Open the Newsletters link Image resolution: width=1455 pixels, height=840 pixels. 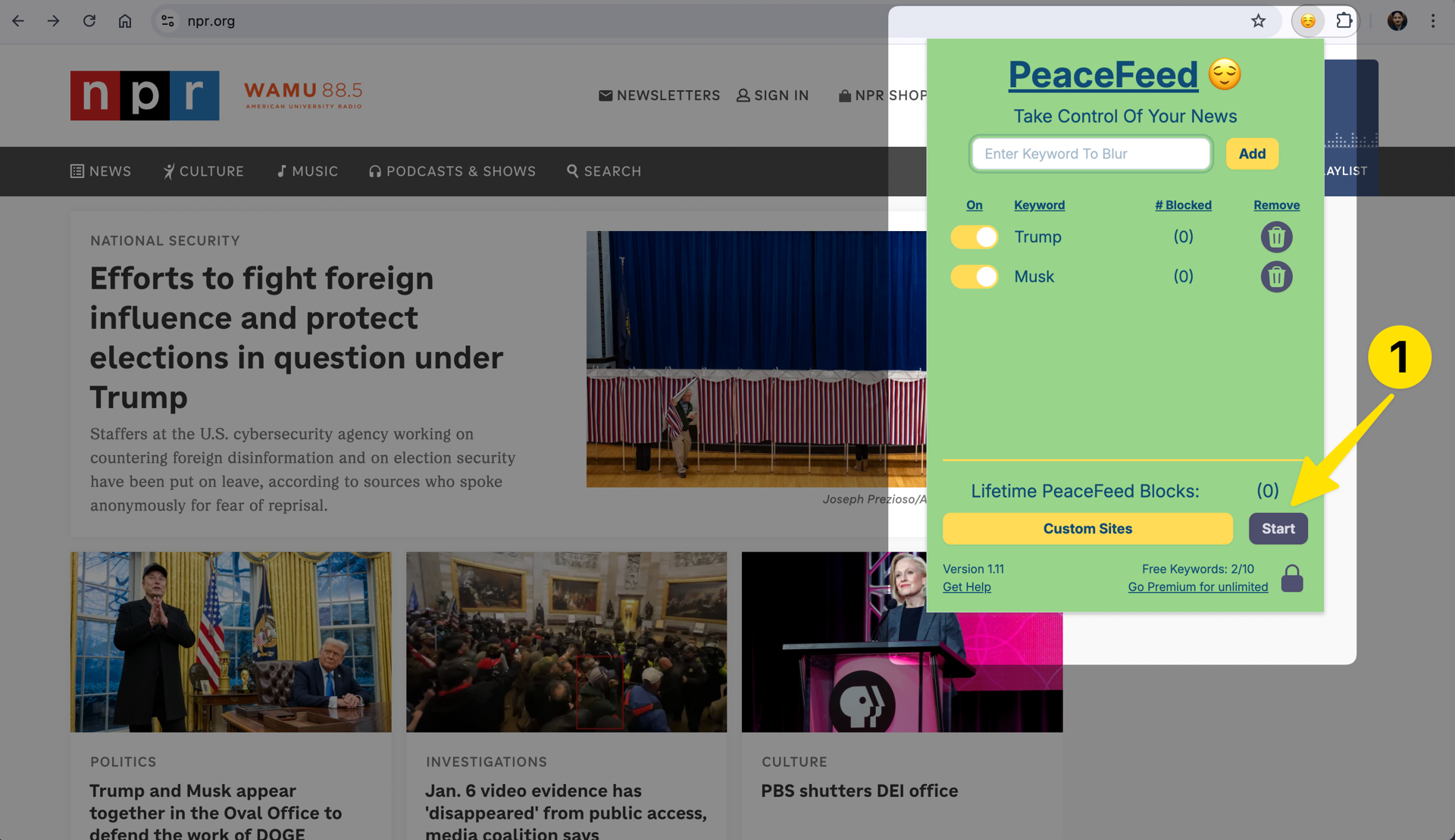point(659,95)
